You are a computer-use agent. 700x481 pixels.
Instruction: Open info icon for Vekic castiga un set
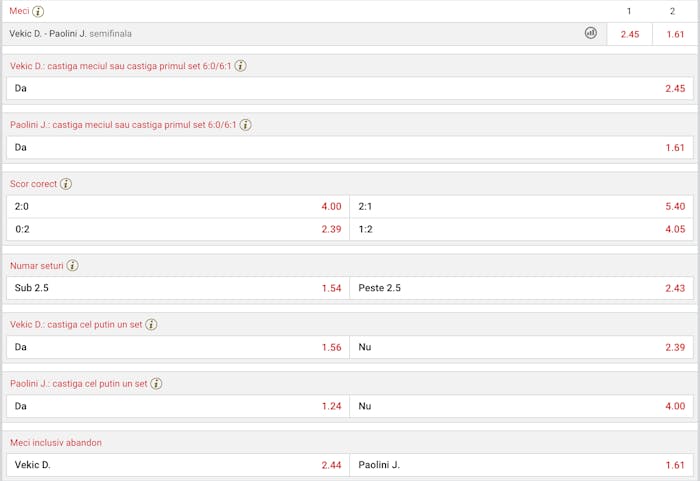(151, 325)
